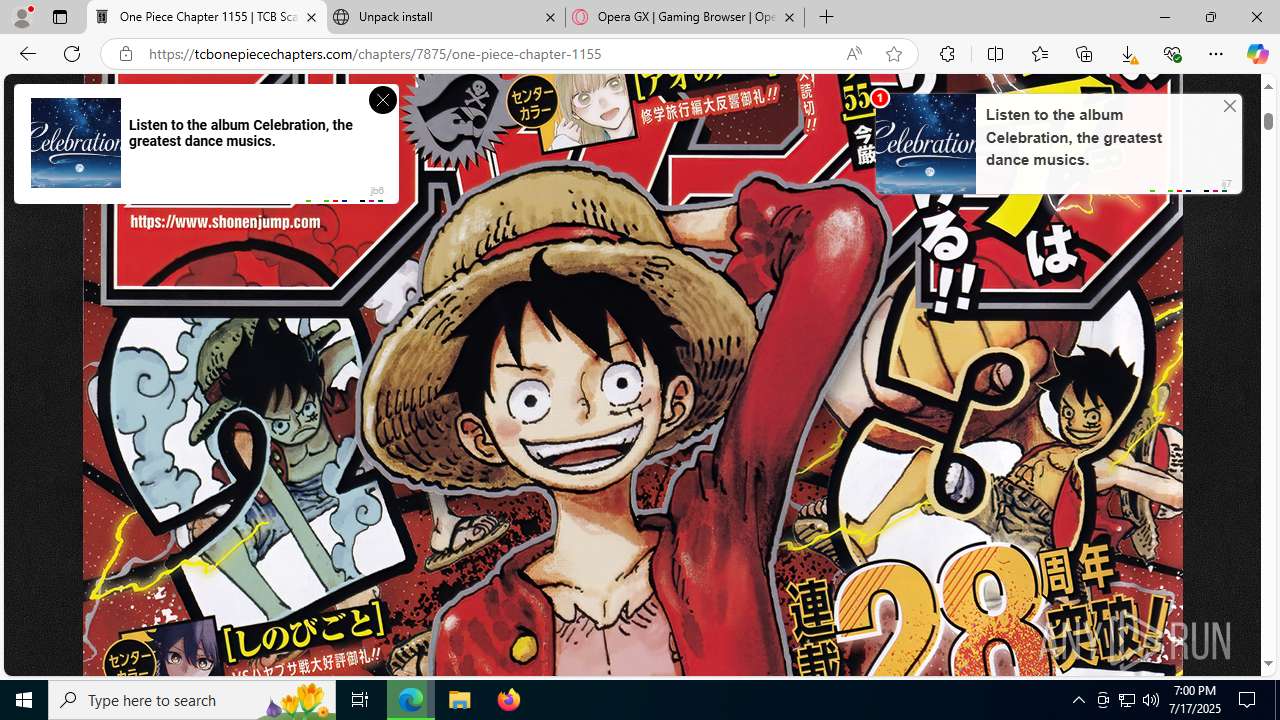Open the profile avatar menu
The height and width of the screenshot is (720, 1280).
pyautogui.click(x=22, y=17)
